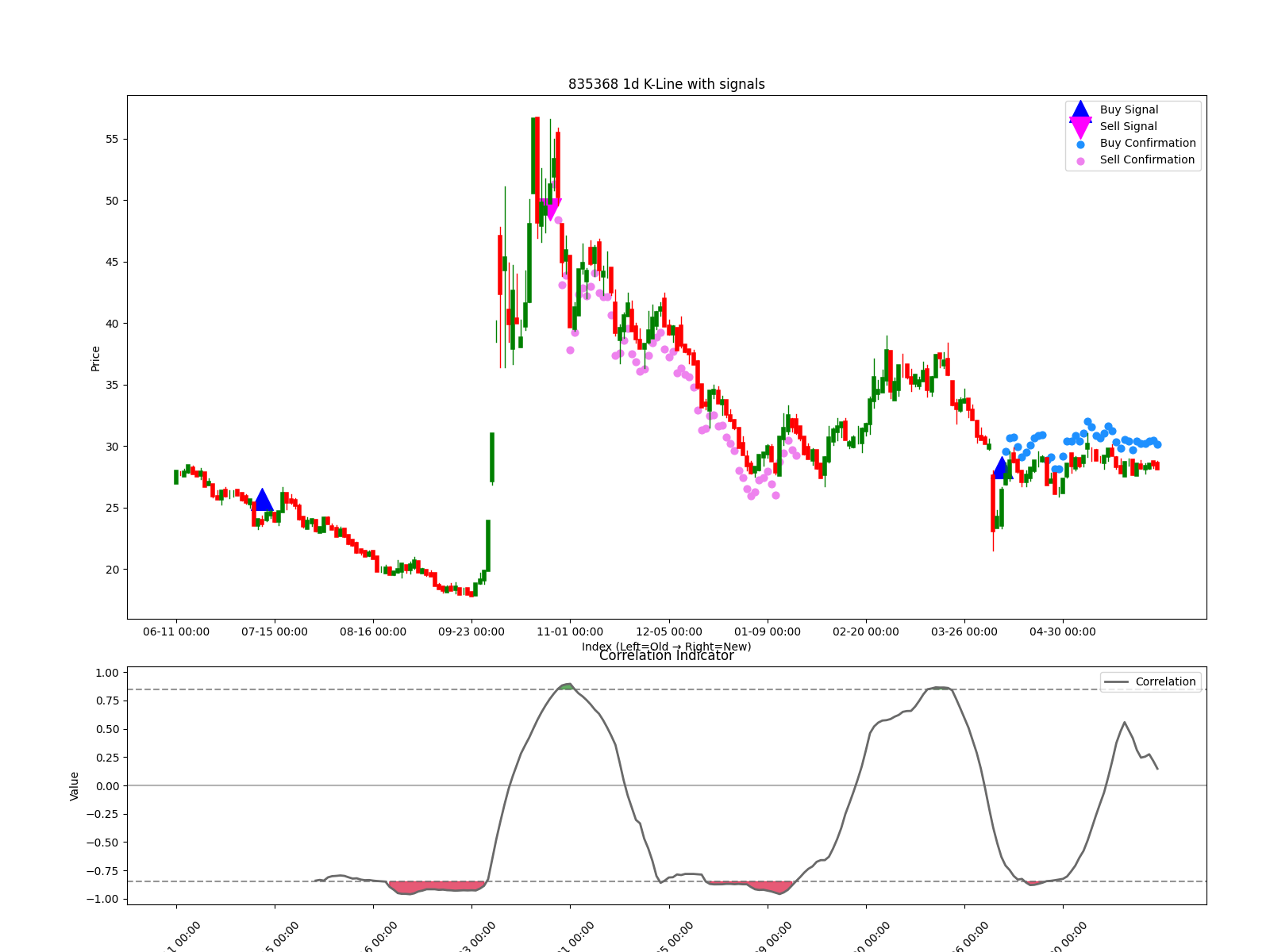Click the 'Price' y-axis label
Image resolution: width=1270 pixels, height=952 pixels.
(95, 359)
